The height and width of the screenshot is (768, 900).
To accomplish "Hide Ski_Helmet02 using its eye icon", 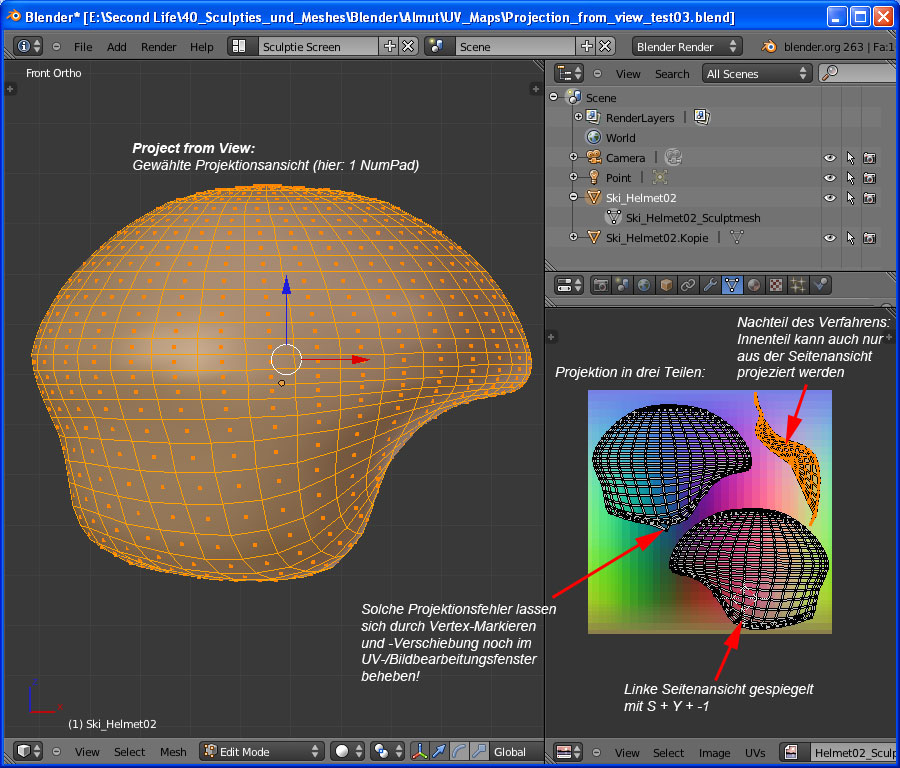I will (x=829, y=198).
